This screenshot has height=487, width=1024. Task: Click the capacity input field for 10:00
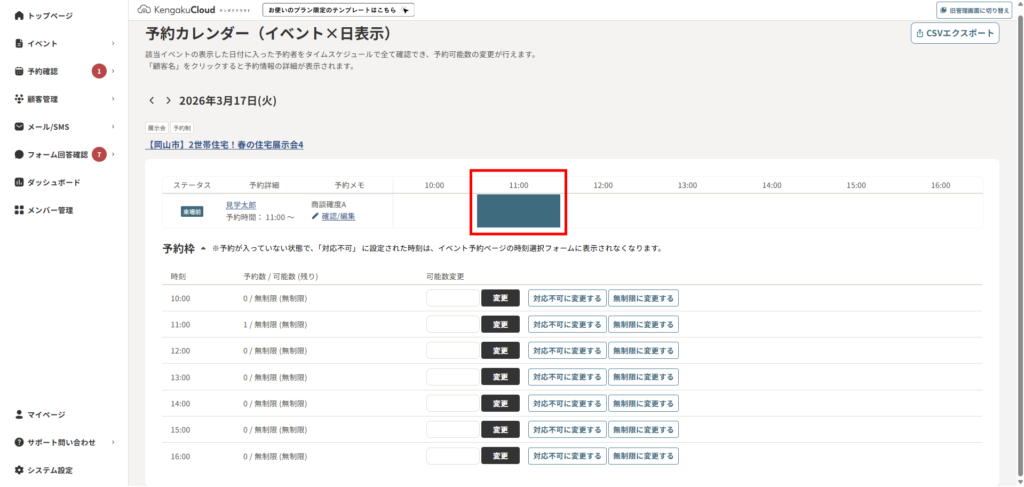453,297
